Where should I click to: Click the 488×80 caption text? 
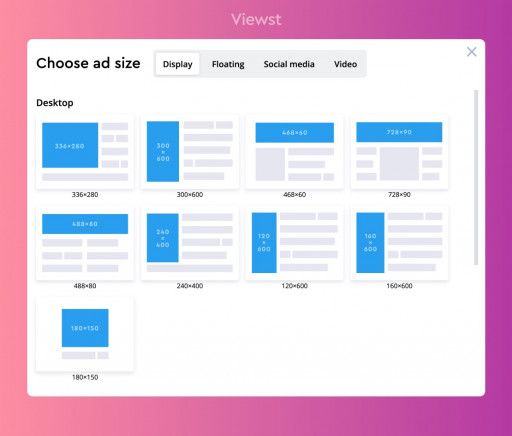[85, 286]
